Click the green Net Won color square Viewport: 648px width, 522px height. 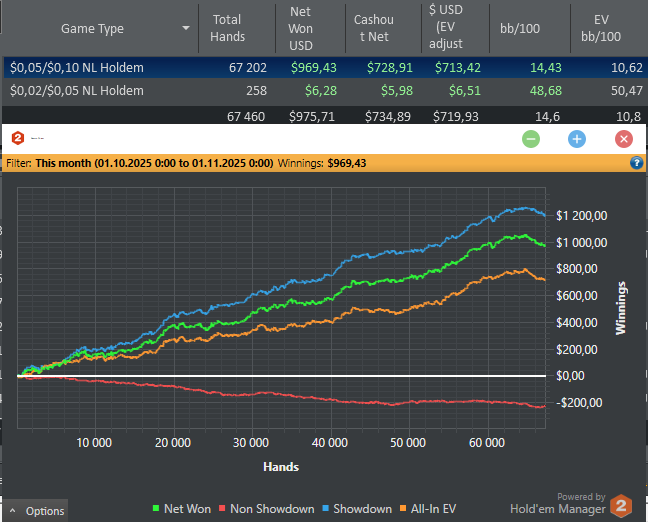[x=156, y=508]
